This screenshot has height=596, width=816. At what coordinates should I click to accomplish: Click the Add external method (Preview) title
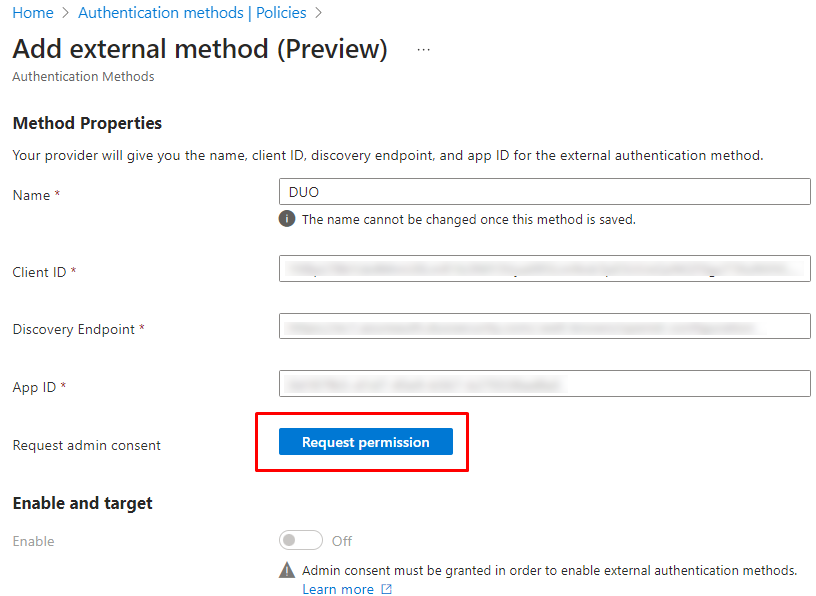click(200, 49)
